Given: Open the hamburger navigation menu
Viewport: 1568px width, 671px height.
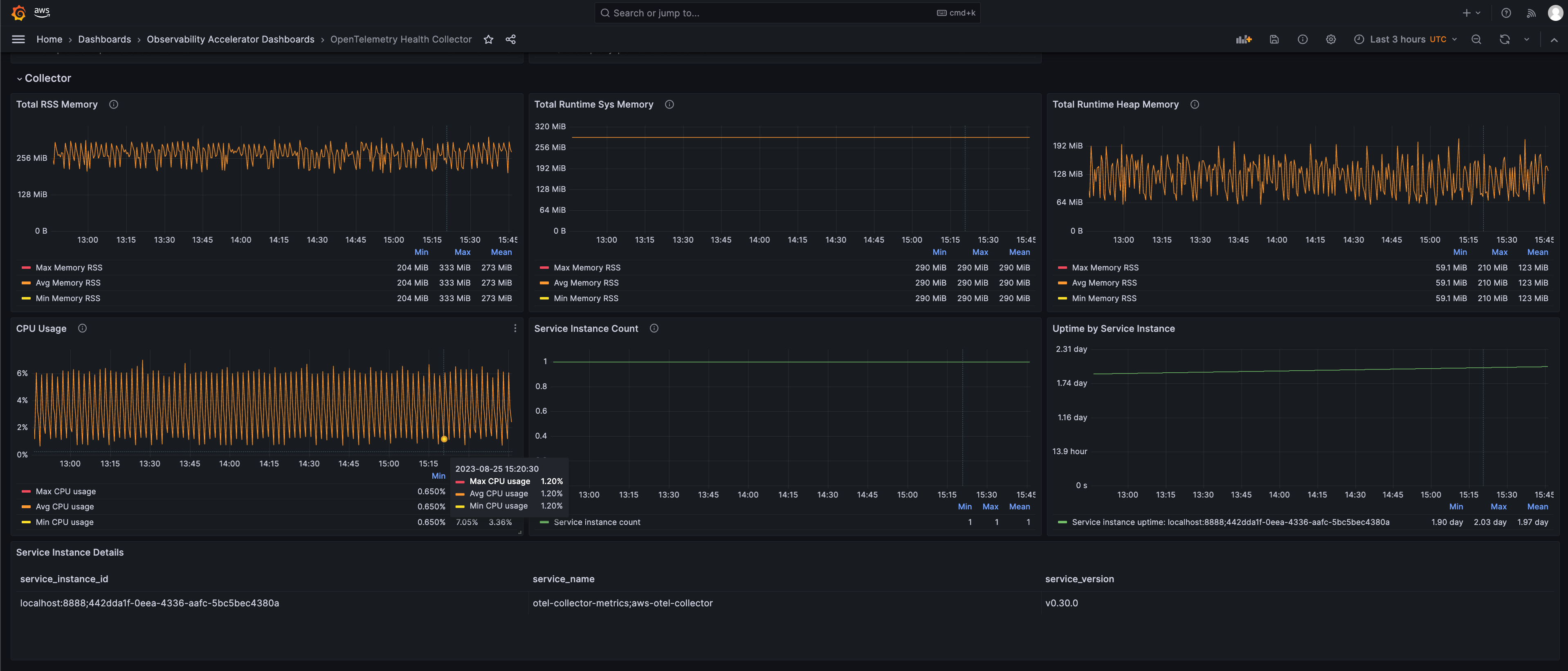Looking at the screenshot, I should tap(18, 40).
